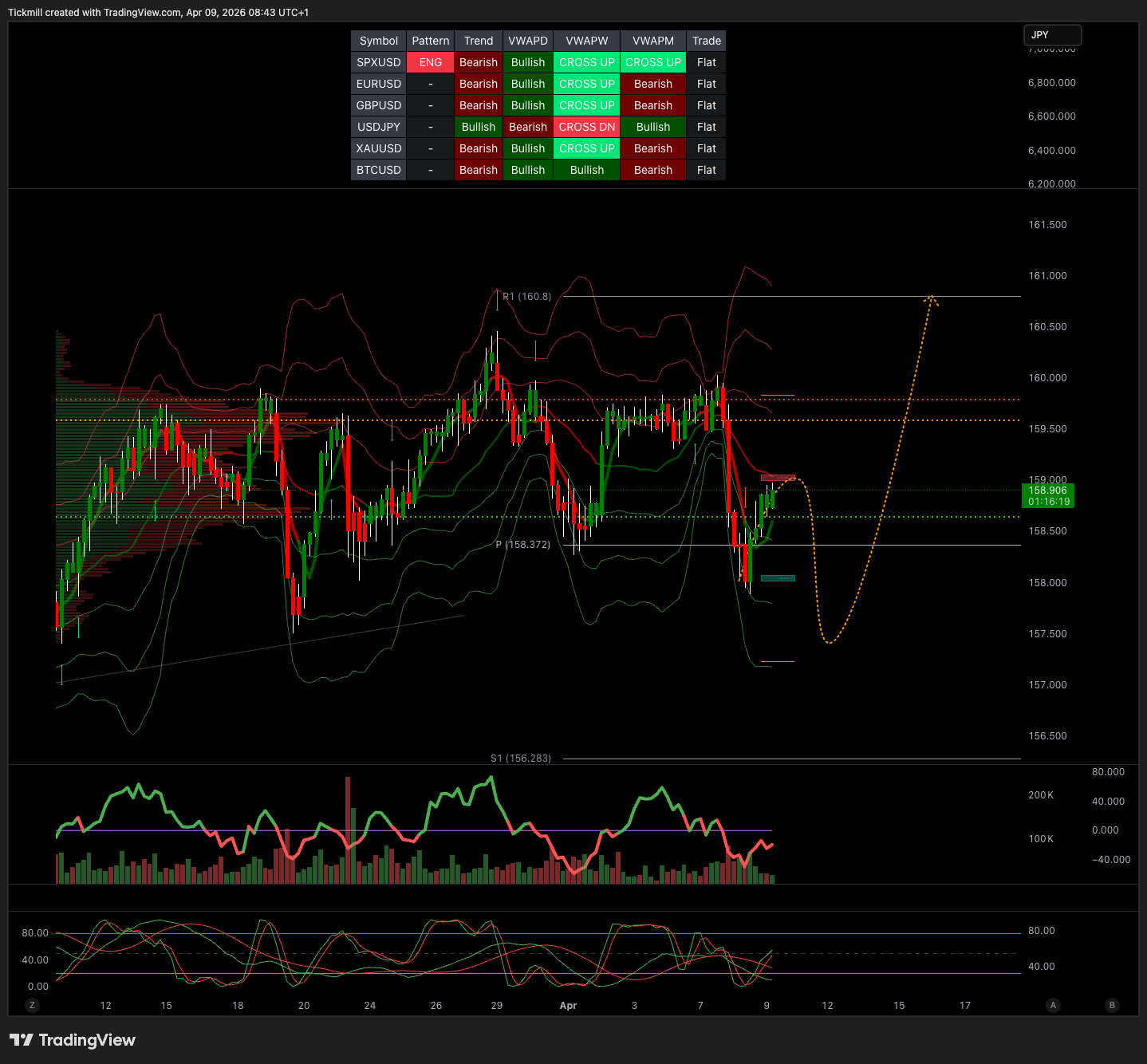Select the red ENG pattern cell for SPXUSD

(x=431, y=62)
